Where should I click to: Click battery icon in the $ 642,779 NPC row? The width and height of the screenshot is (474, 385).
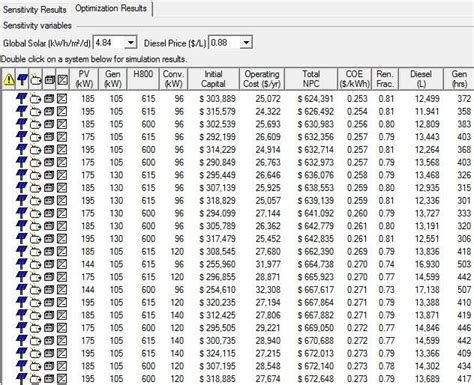[x=49, y=226]
